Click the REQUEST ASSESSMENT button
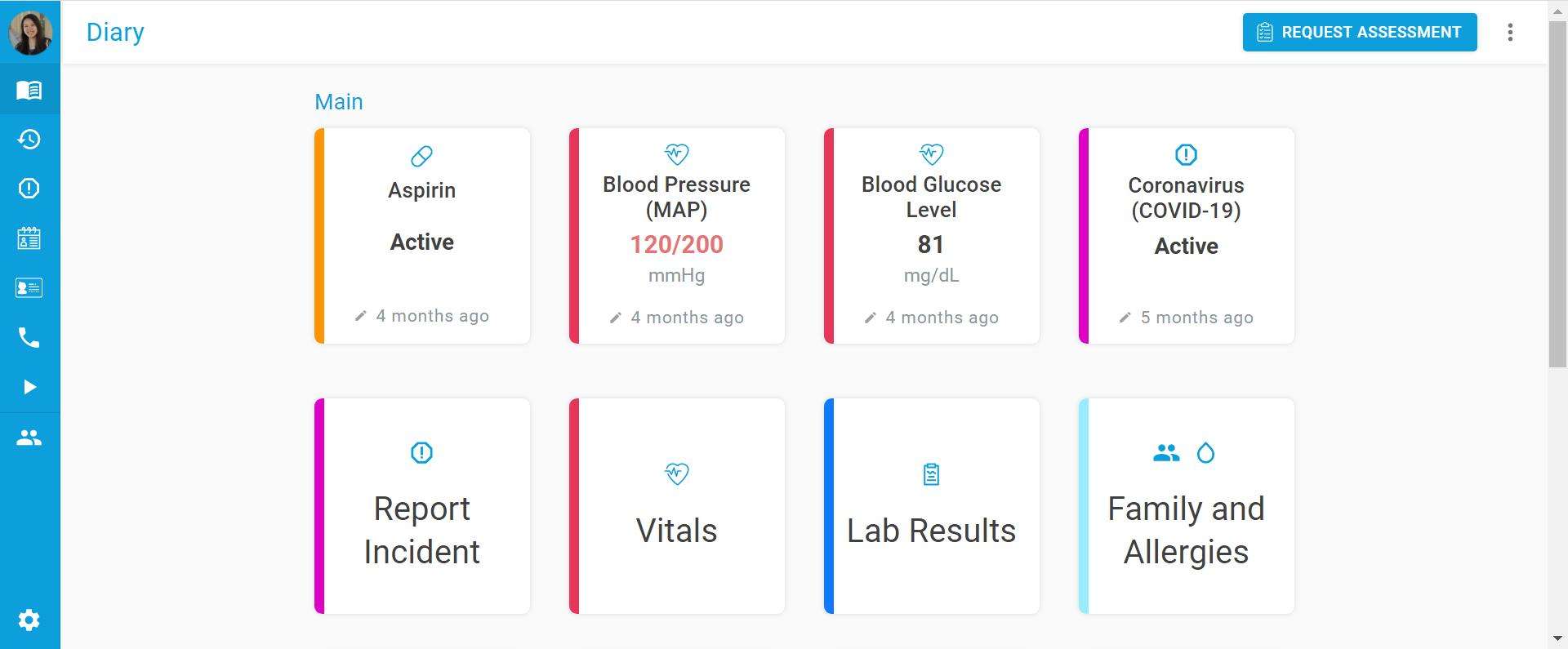The image size is (1568, 649). point(1359,32)
